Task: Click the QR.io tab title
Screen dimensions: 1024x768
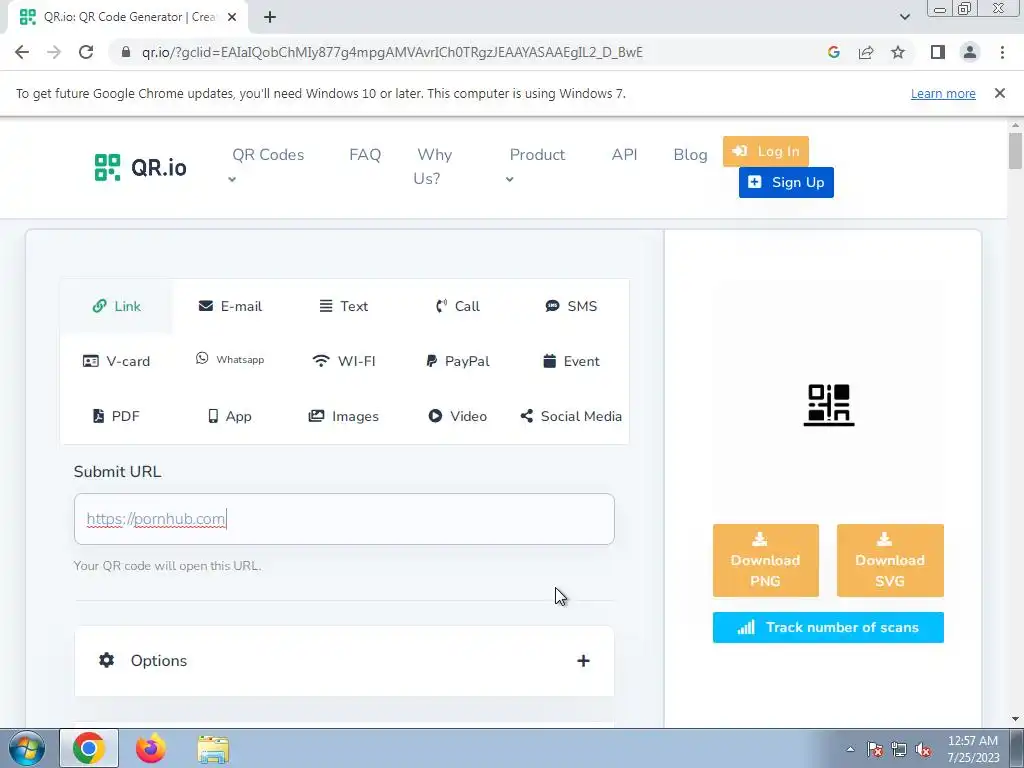Action: click(x=129, y=17)
